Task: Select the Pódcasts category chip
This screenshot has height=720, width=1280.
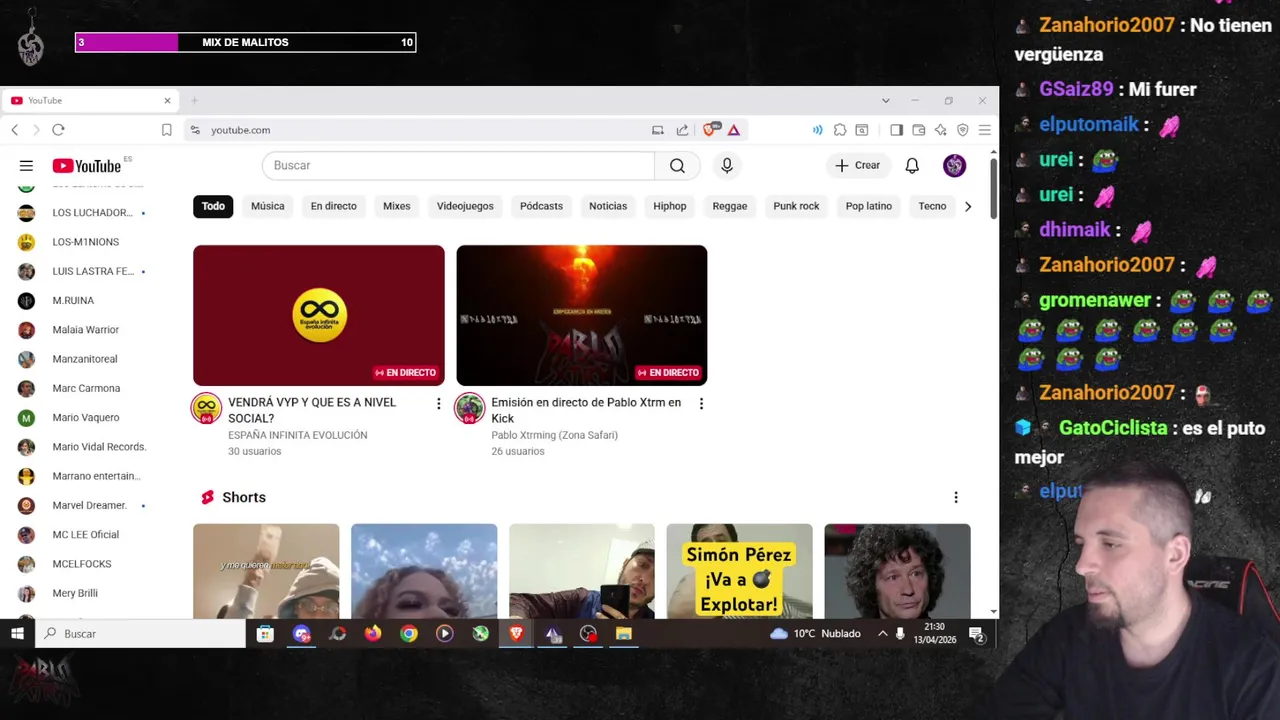Action: pos(541,206)
